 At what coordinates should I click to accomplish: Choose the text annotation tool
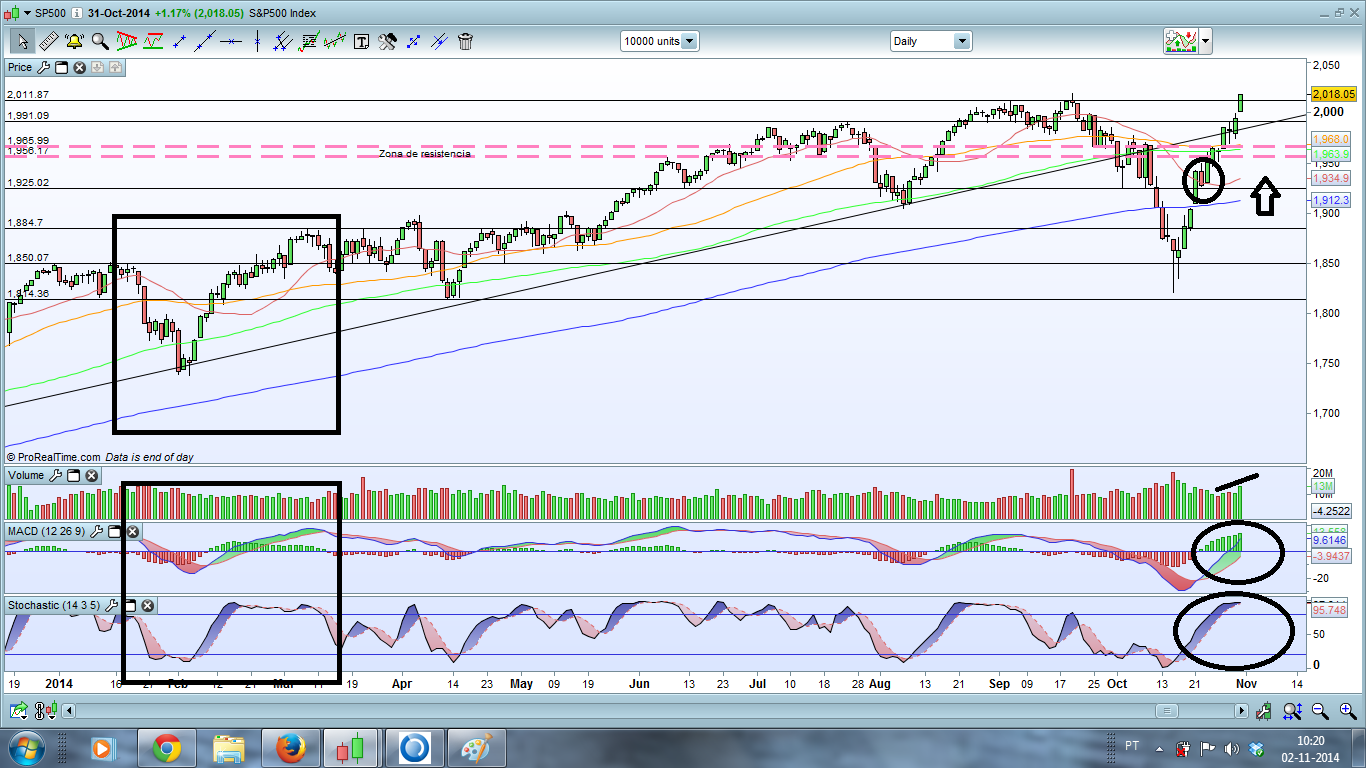coord(361,41)
